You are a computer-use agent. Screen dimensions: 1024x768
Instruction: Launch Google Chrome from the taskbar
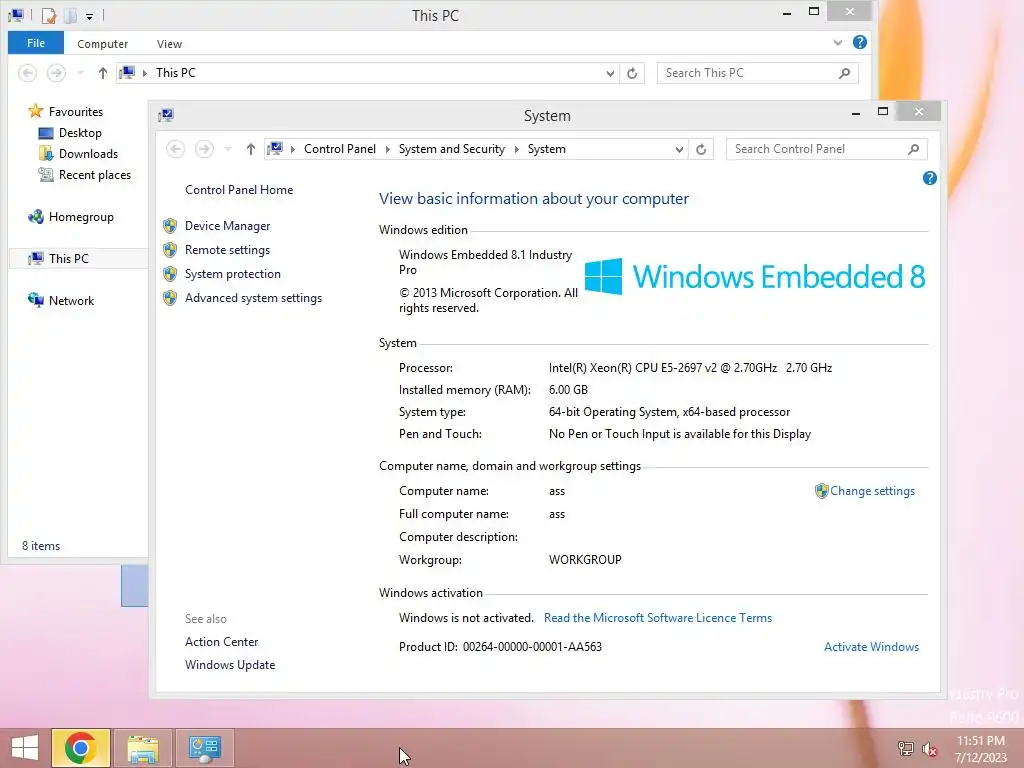click(80, 748)
